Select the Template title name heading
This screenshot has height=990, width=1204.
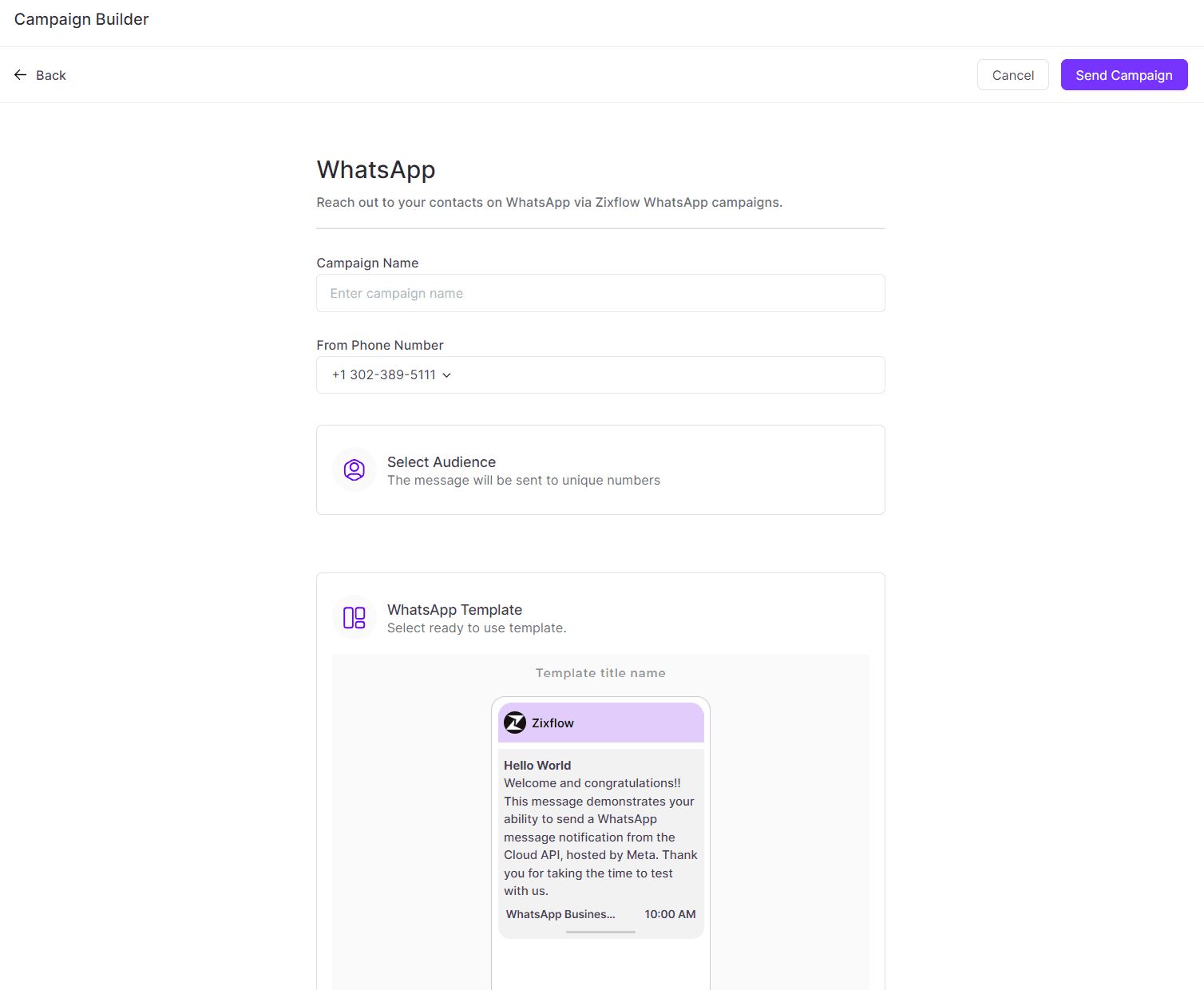(600, 672)
